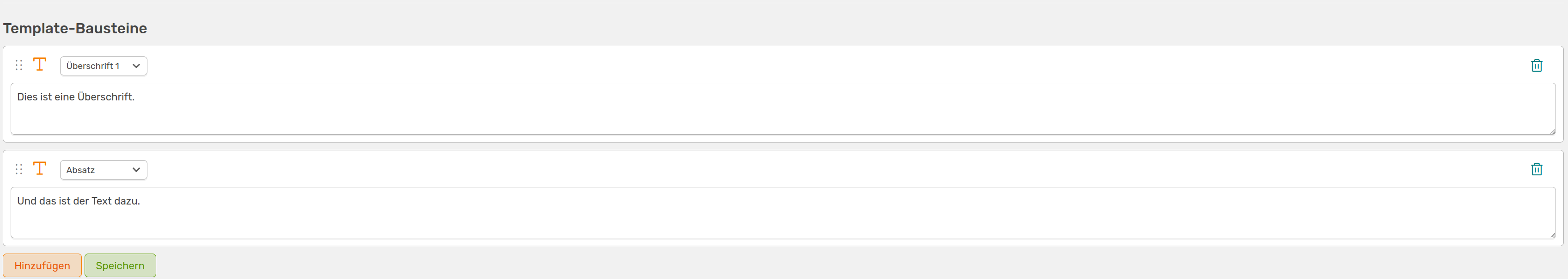1568x279 pixels.
Task: Focus the text field containing 'Dies ist eine Überschrift.'
Action: click(x=783, y=109)
